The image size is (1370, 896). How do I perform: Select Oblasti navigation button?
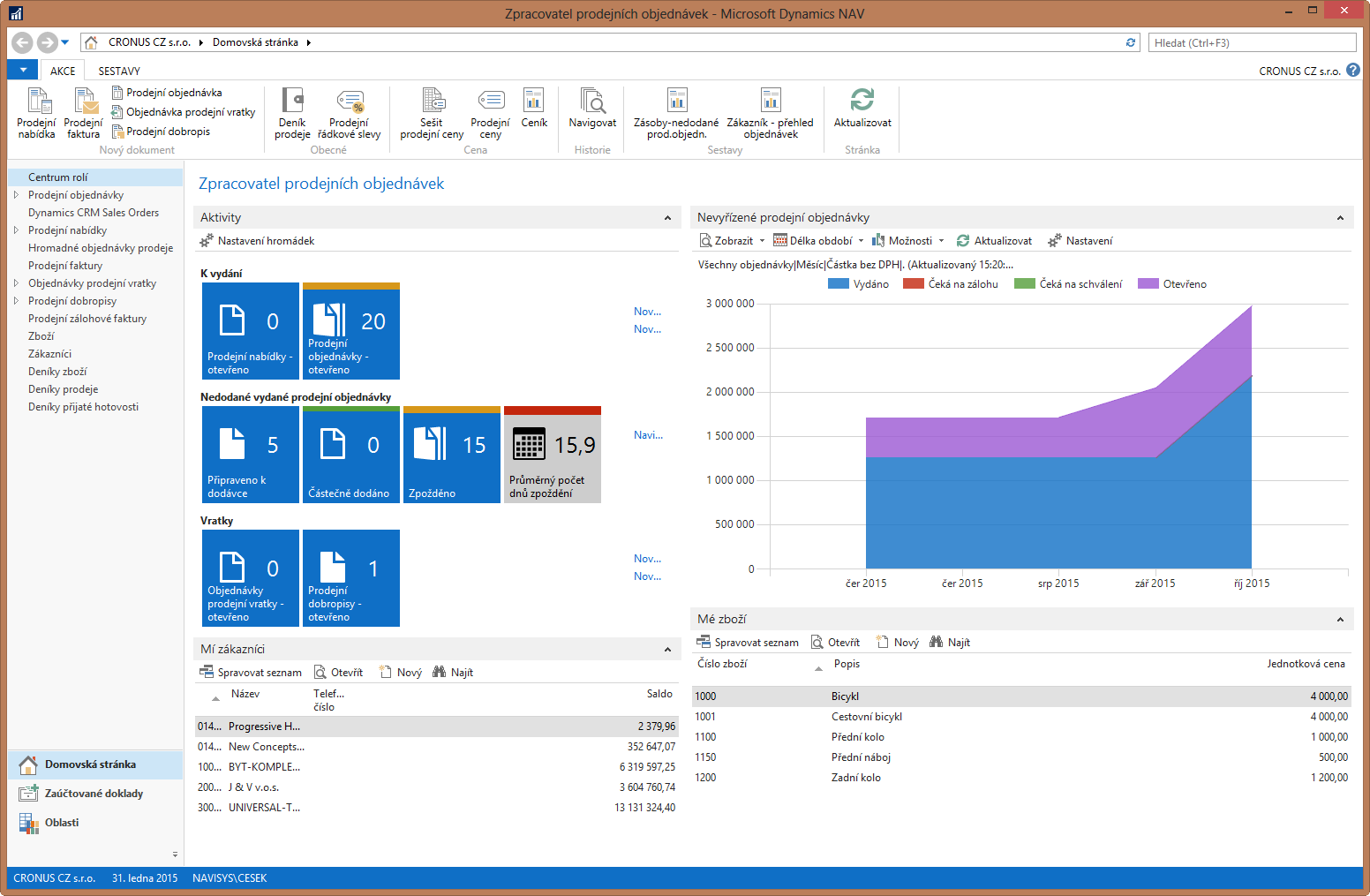coord(95,823)
